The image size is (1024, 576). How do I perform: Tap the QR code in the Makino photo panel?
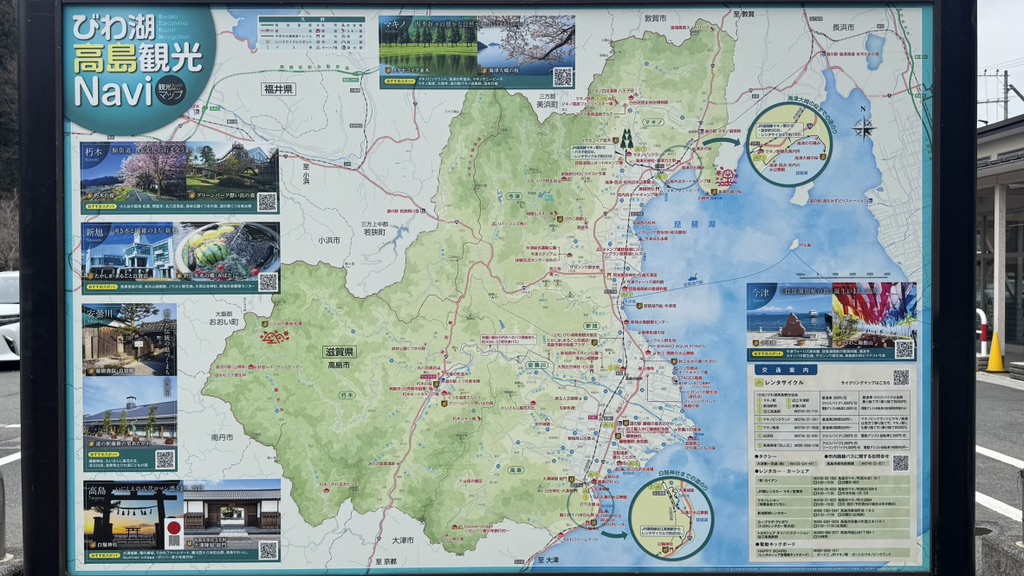coord(562,77)
